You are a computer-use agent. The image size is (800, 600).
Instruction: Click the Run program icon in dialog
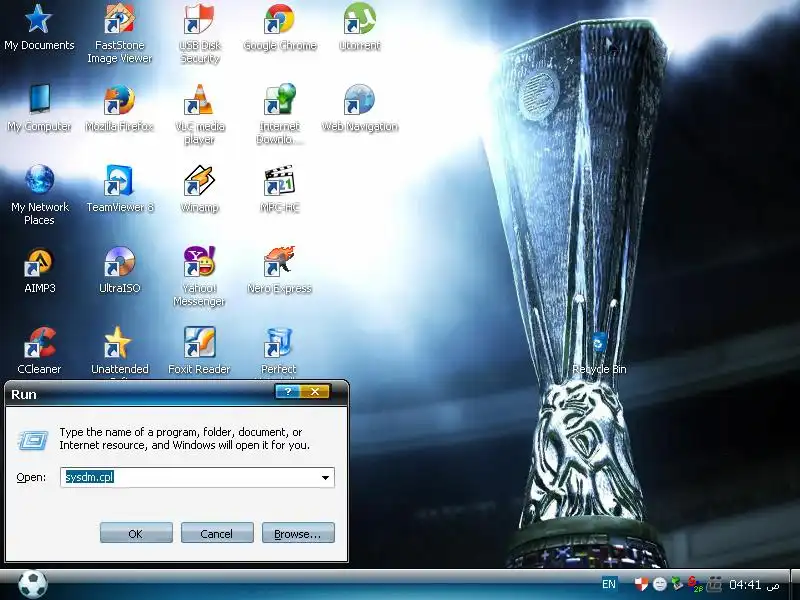click(33, 440)
